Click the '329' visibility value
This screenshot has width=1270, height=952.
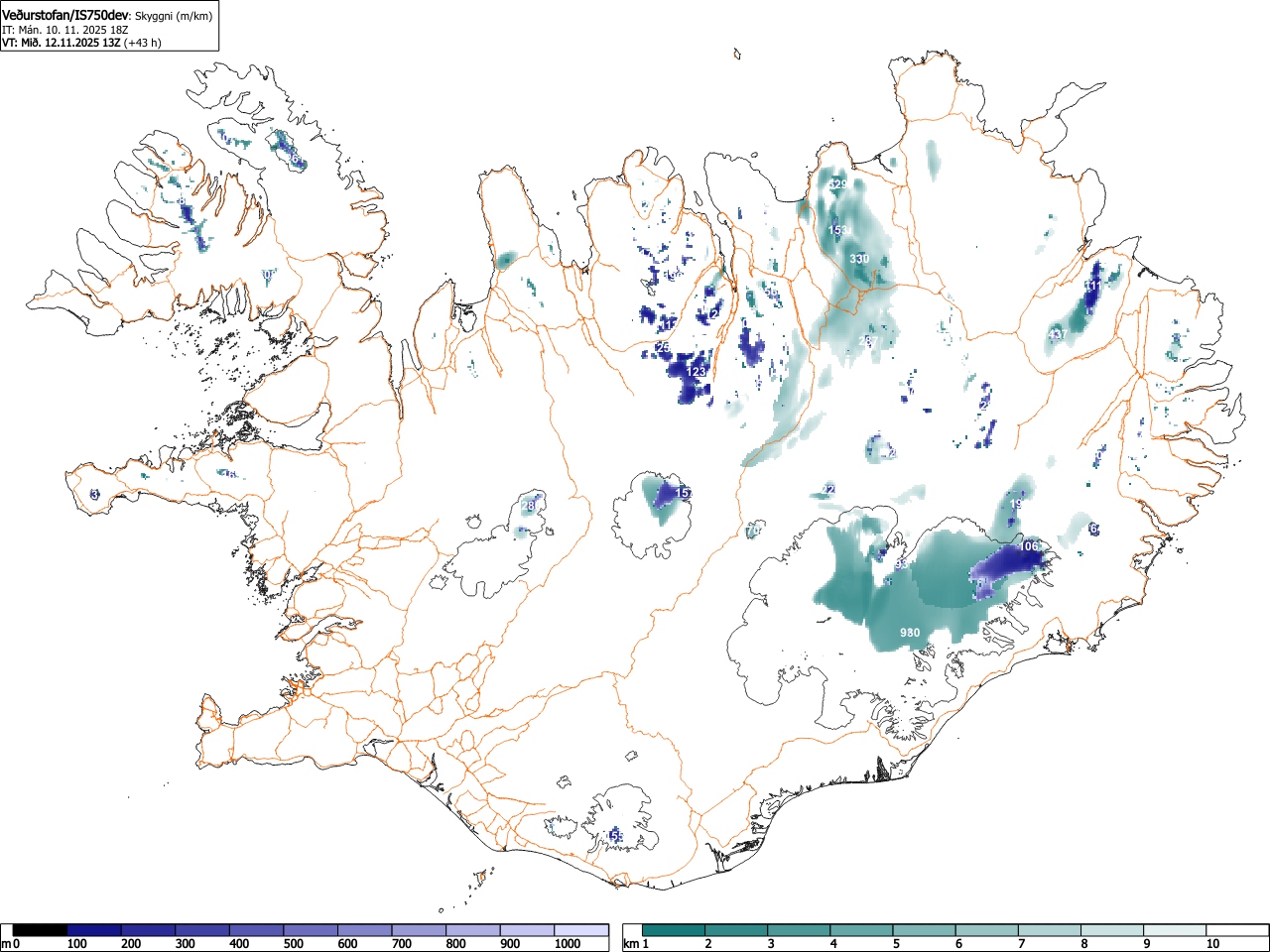(x=838, y=184)
